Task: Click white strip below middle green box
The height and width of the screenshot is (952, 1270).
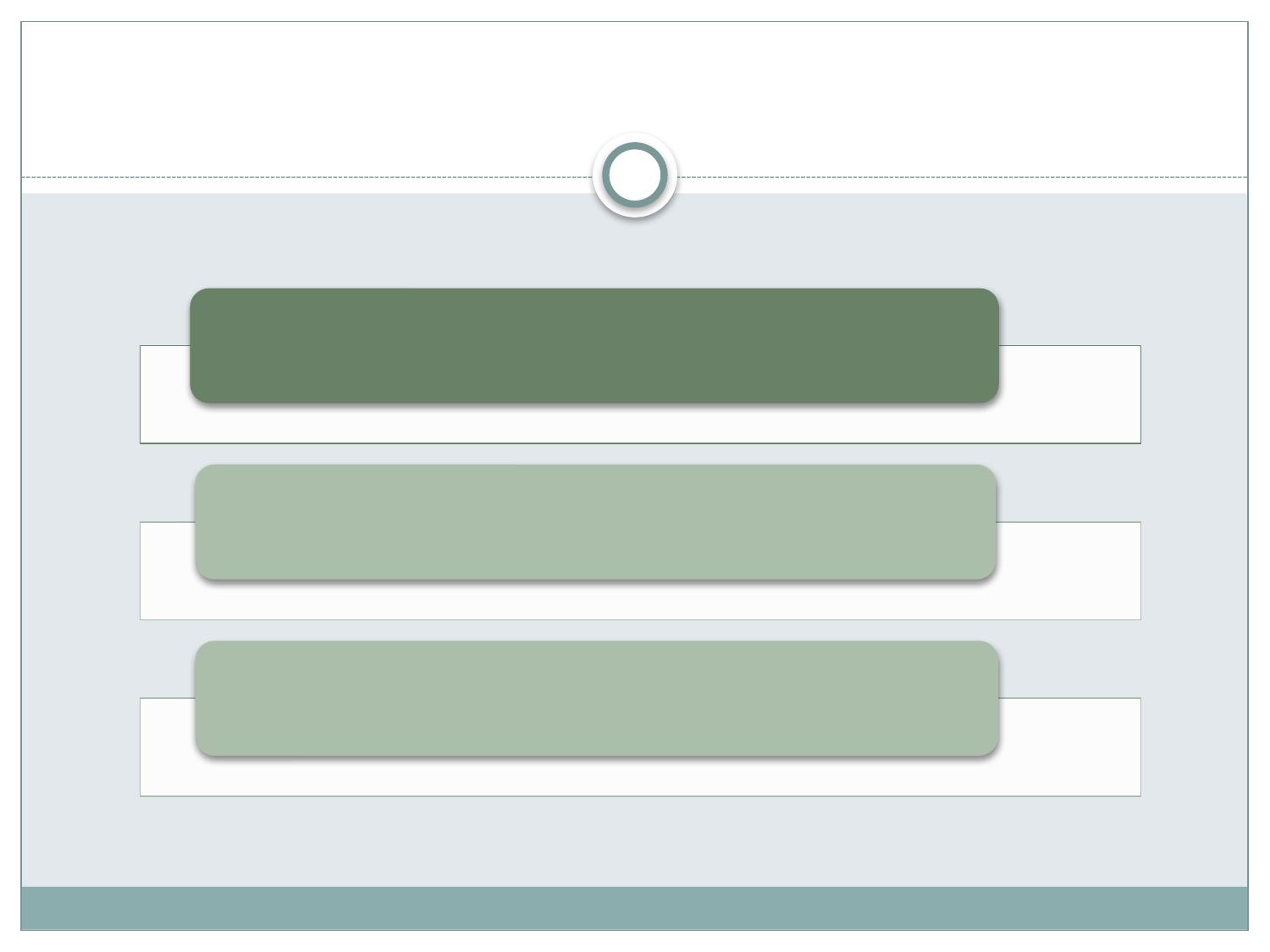Action: pos(640,600)
